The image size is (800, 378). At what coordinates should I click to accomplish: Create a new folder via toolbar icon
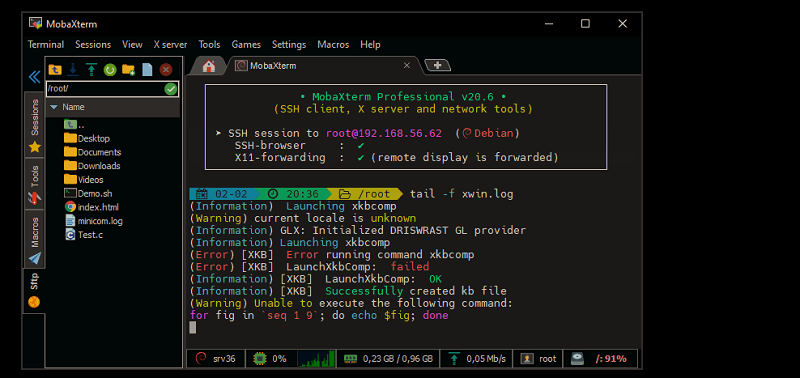(128, 70)
